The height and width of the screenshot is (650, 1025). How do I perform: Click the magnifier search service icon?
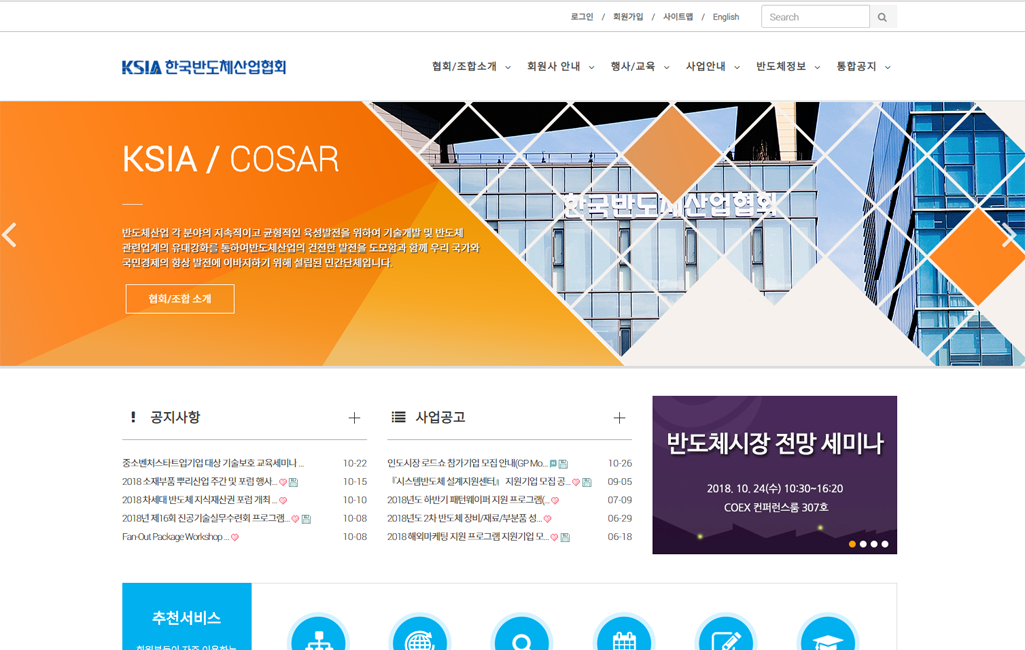[x=522, y=633]
